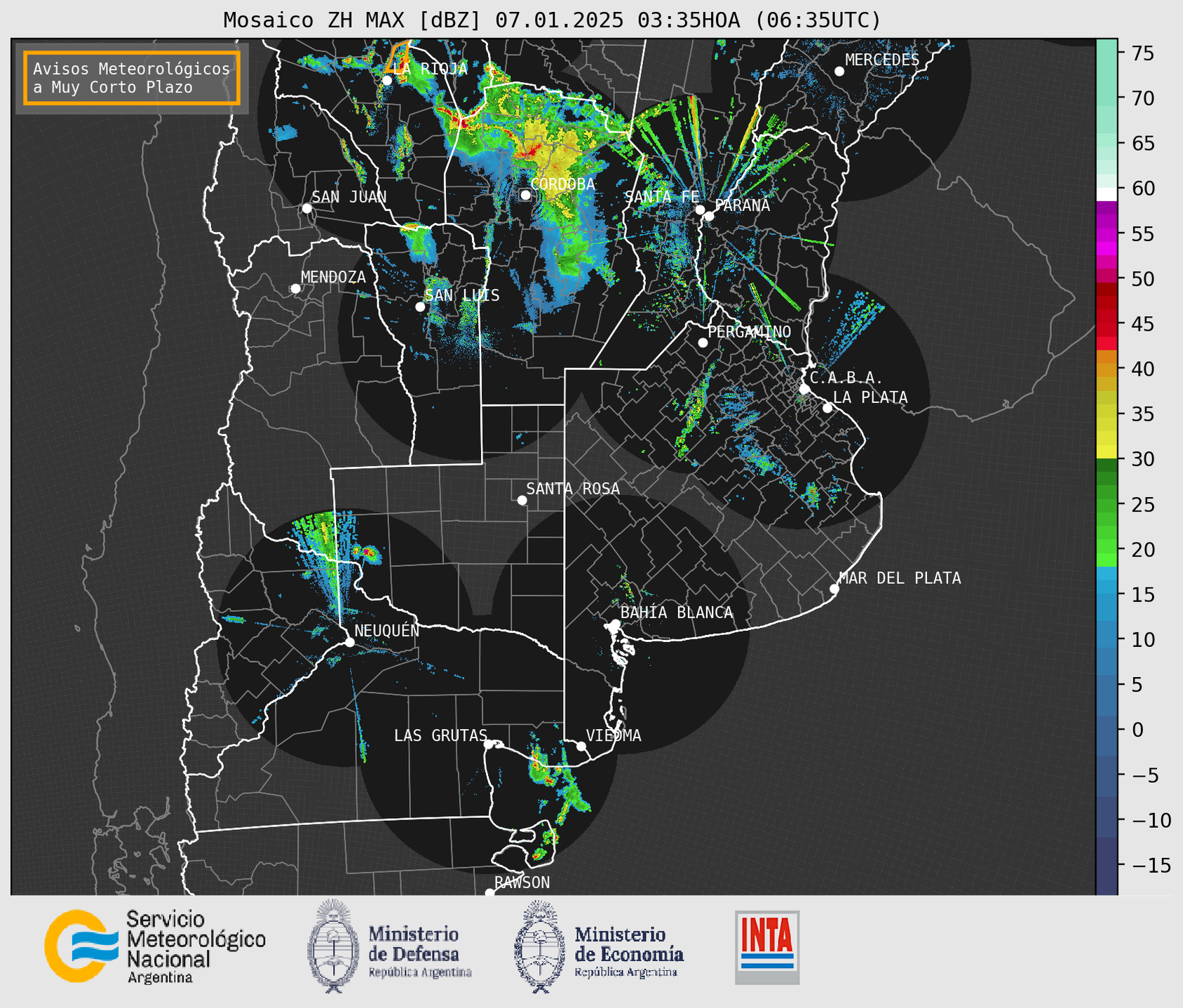Click the 75 dBZ label on the color scale
The width and height of the screenshot is (1183, 1008).
point(1144,53)
